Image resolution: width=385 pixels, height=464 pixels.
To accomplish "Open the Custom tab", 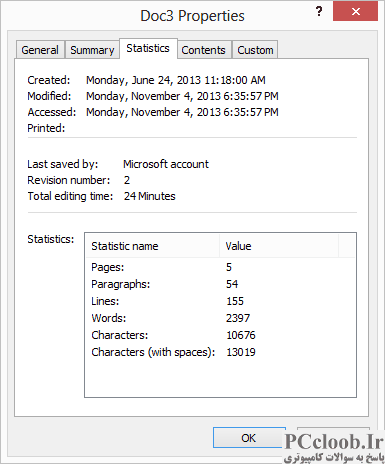I will pyautogui.click(x=255, y=50).
